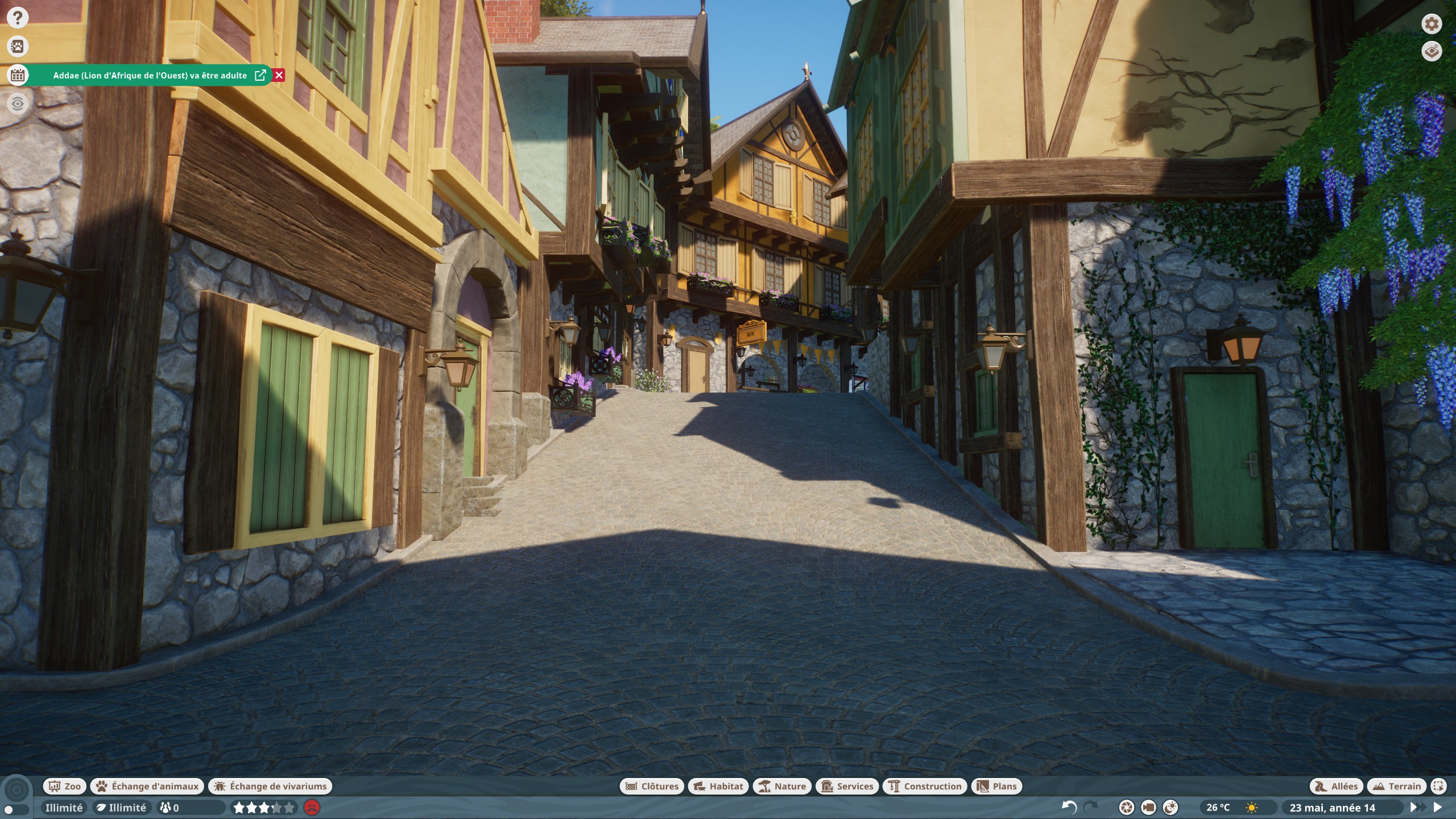Open Échange de vivariums
Image resolution: width=1456 pixels, height=819 pixels.
pos(270,786)
